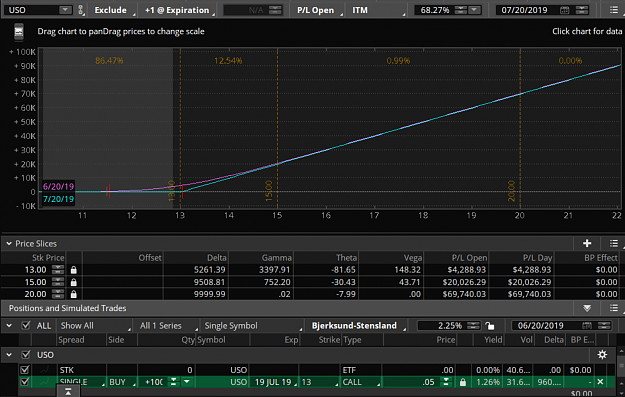This screenshot has width=625, height=397.
Task: Open the top bar hamburger menu
Action: tap(614, 10)
